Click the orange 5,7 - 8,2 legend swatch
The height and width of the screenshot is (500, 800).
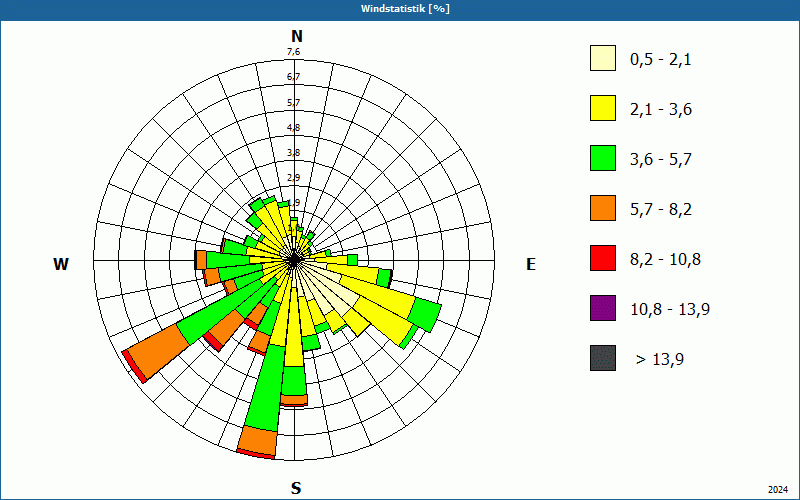click(x=603, y=208)
